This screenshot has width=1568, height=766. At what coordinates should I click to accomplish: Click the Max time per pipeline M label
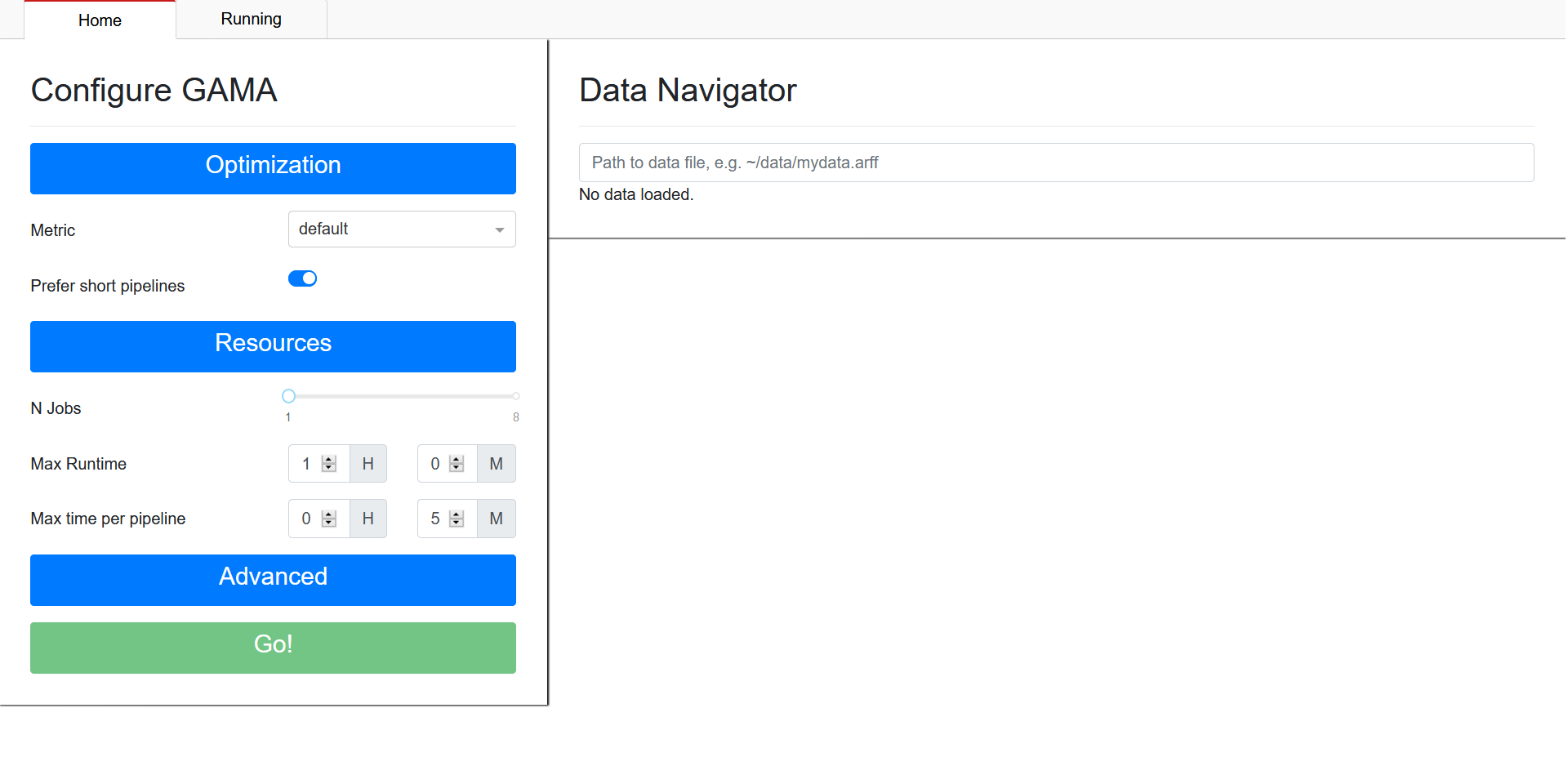(x=497, y=519)
